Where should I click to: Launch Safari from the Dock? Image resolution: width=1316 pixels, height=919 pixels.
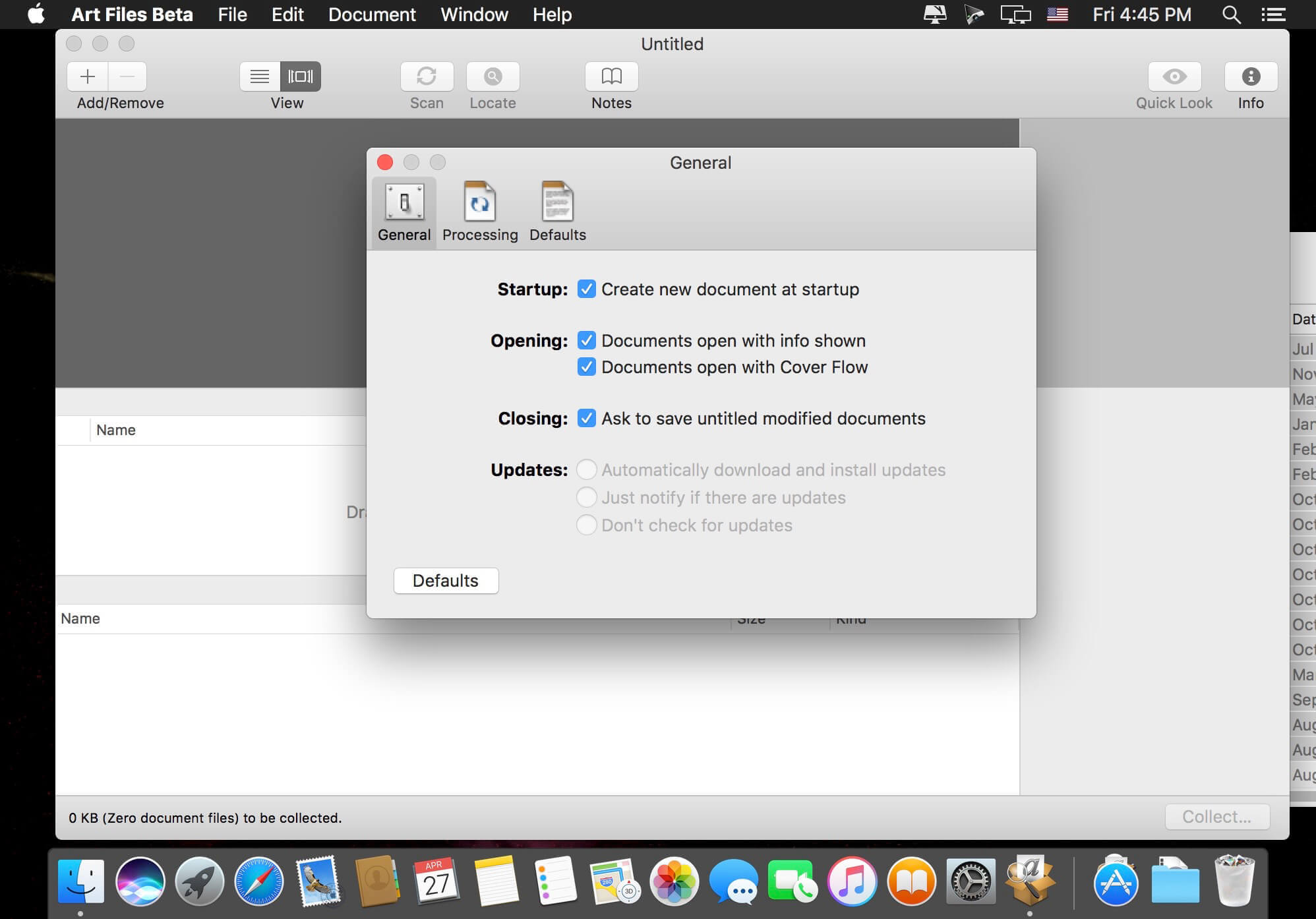pyautogui.click(x=259, y=881)
